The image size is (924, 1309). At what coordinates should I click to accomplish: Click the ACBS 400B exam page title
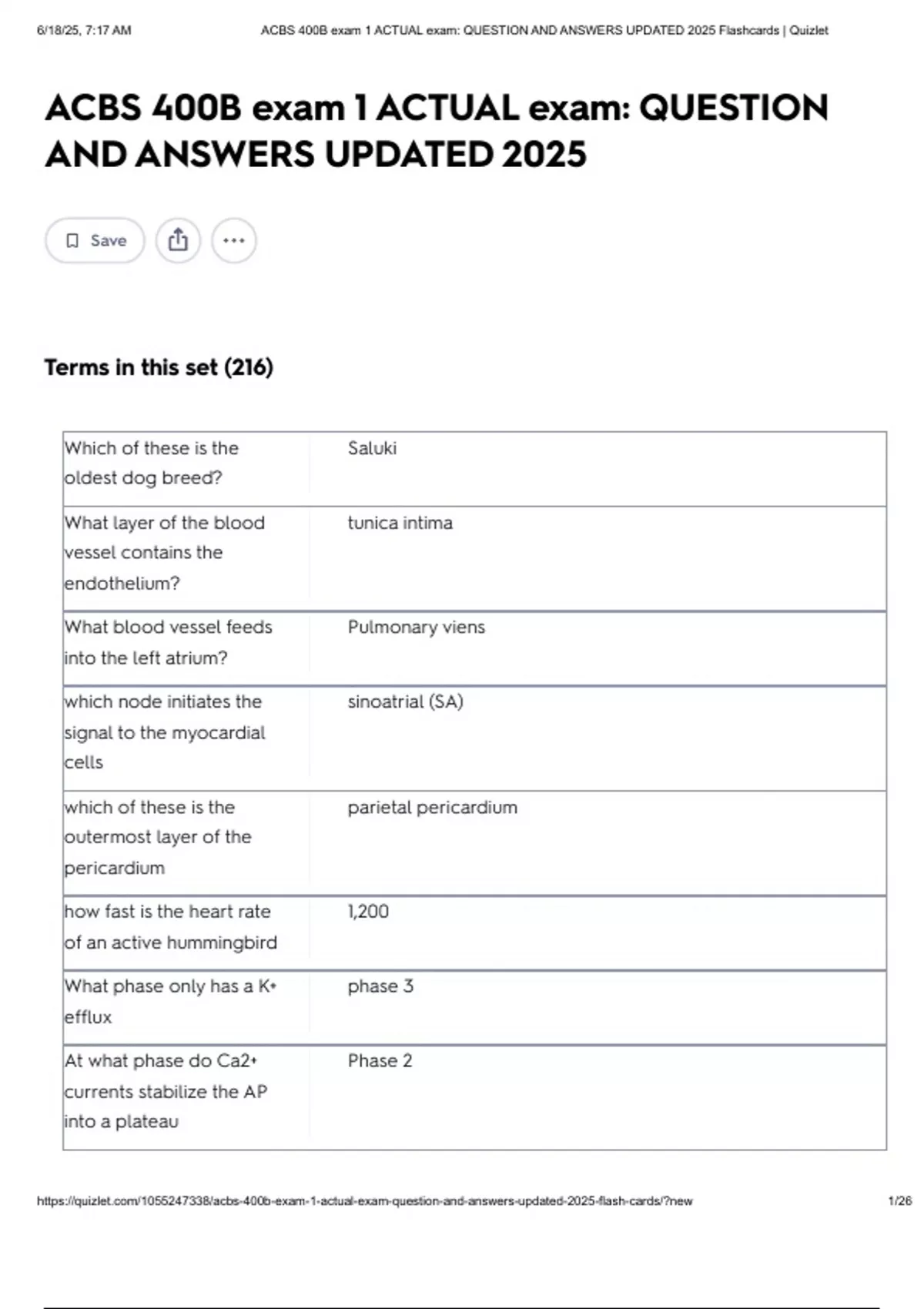pyautogui.click(x=437, y=131)
